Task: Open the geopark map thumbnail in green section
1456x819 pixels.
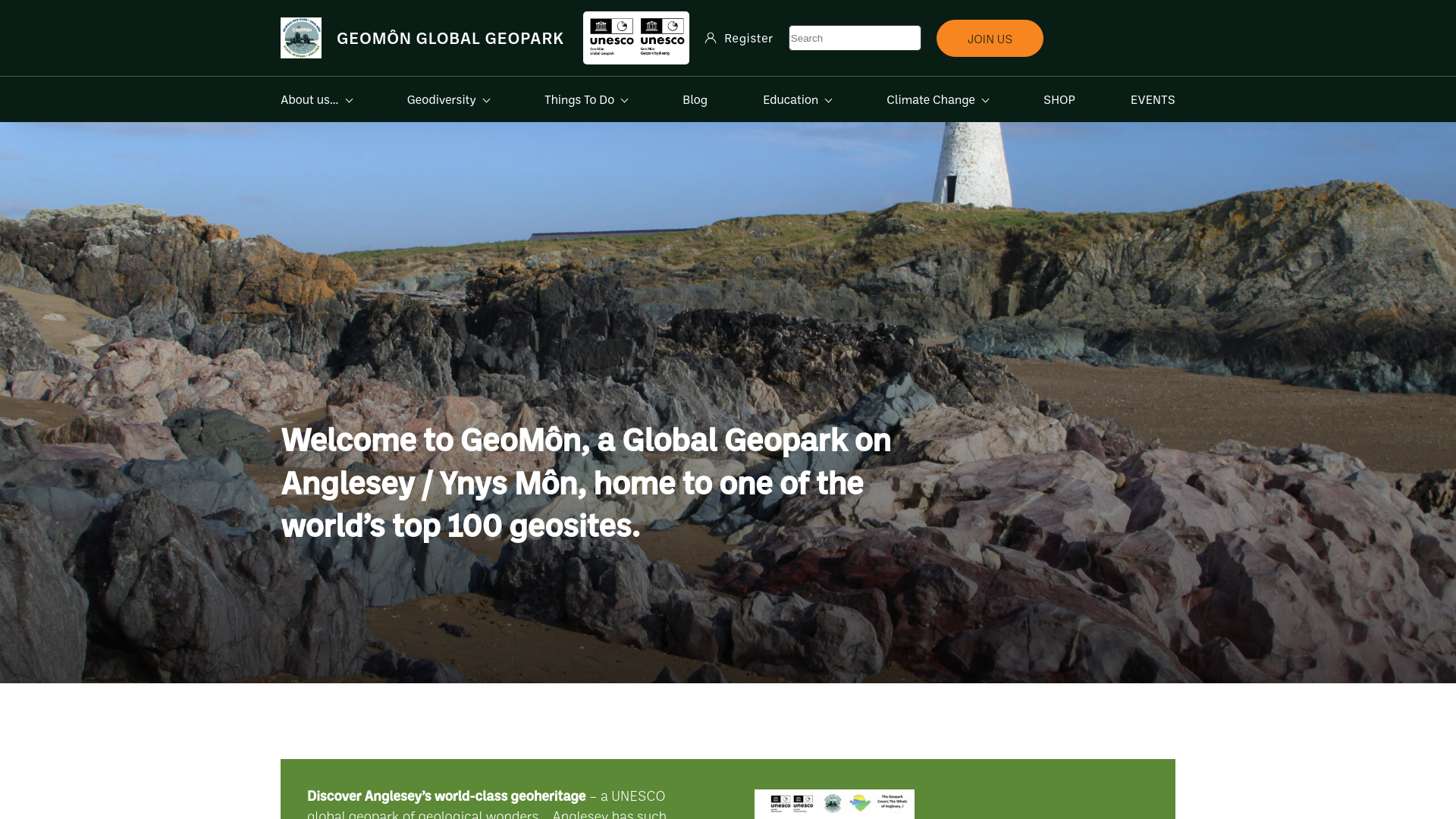Action: (x=834, y=804)
